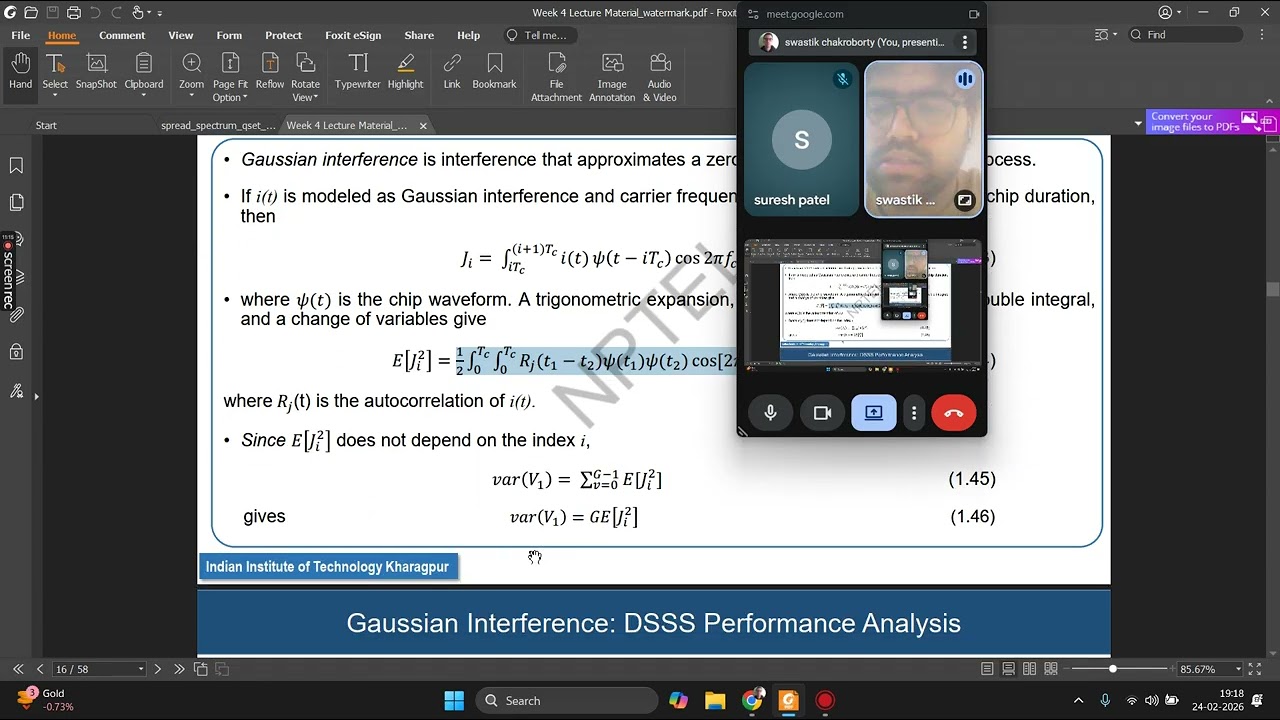Click the Audio & Video tool
Image resolution: width=1280 pixels, height=720 pixels.
tap(659, 77)
